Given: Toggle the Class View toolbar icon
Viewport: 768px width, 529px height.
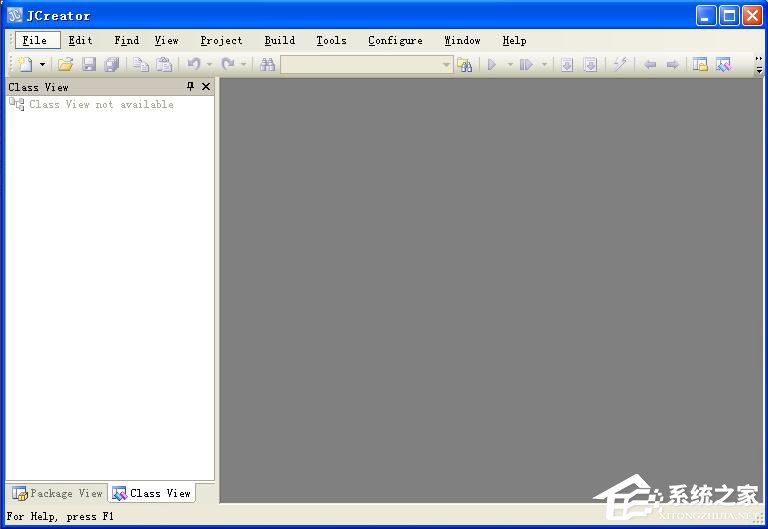Looking at the screenshot, I should coord(723,64).
